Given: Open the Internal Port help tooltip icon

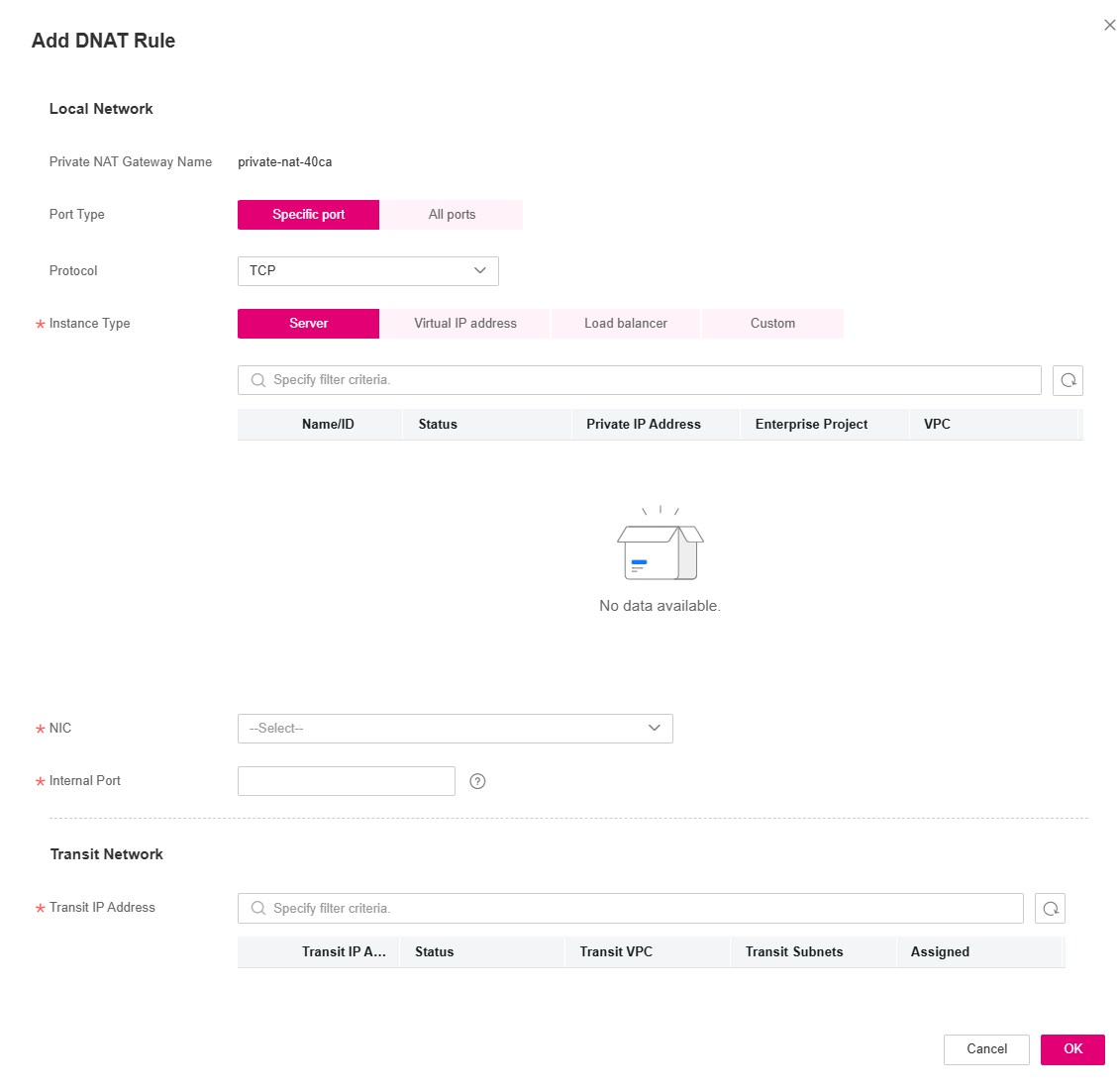Looking at the screenshot, I should pos(478,781).
